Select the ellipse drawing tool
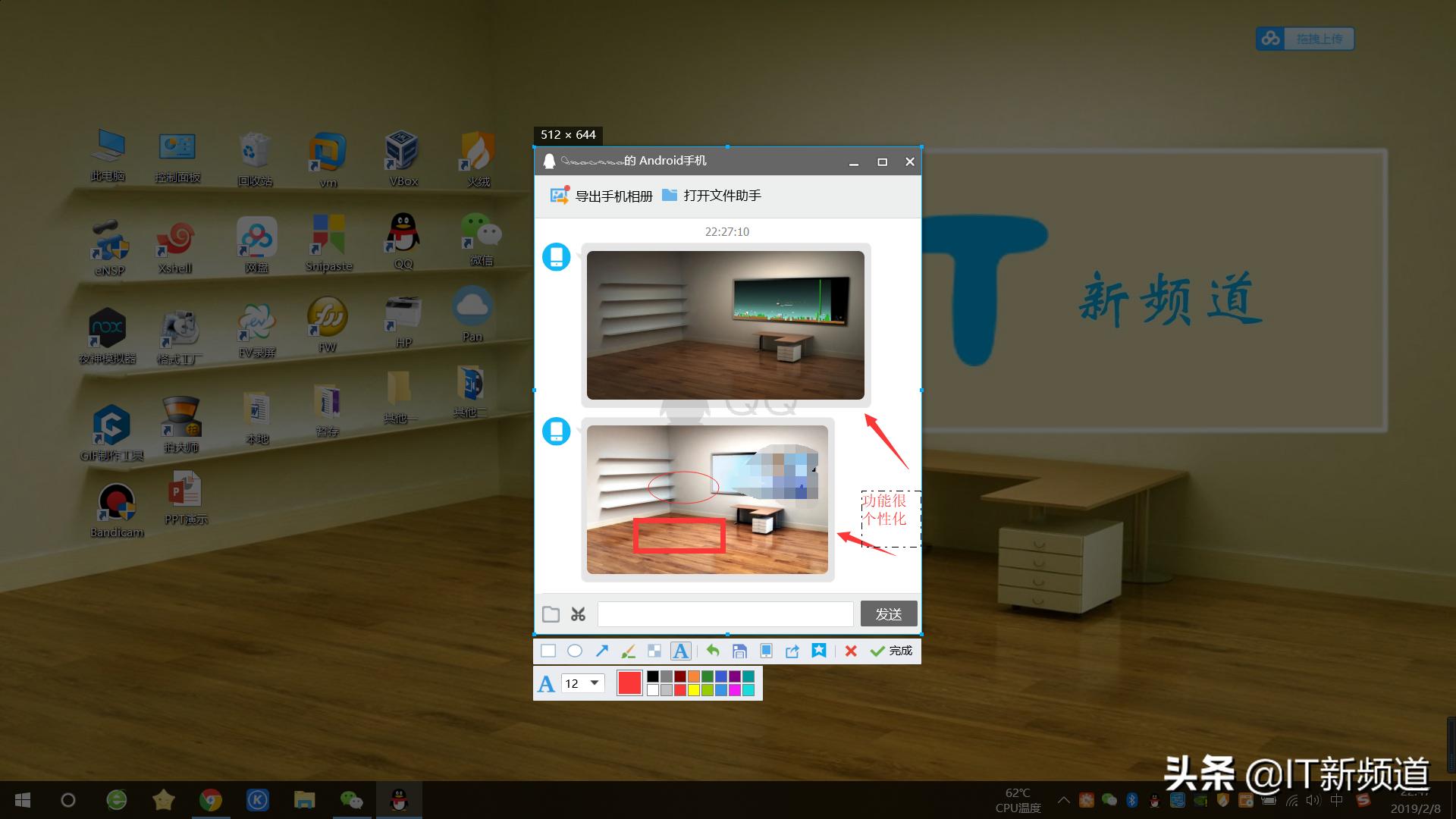The width and height of the screenshot is (1456, 819). coord(575,651)
